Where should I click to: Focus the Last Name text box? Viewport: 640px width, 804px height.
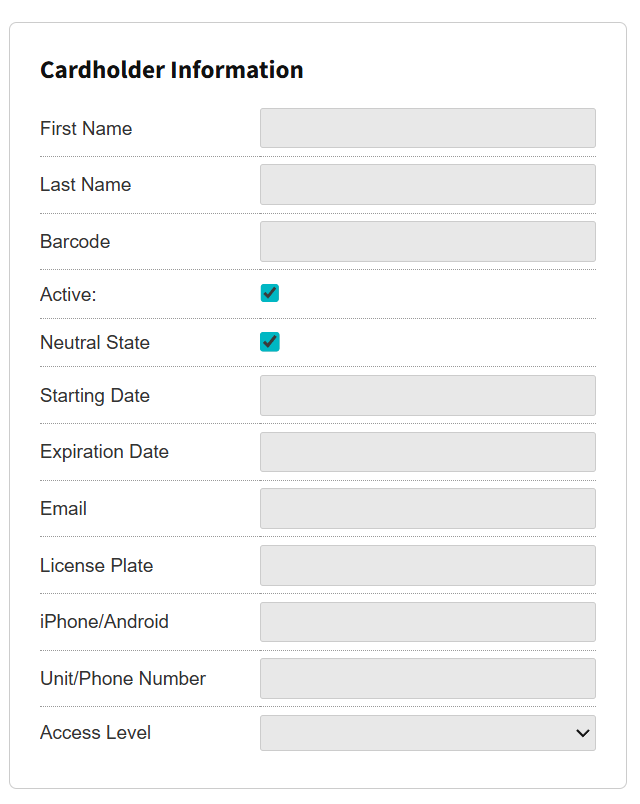click(427, 185)
